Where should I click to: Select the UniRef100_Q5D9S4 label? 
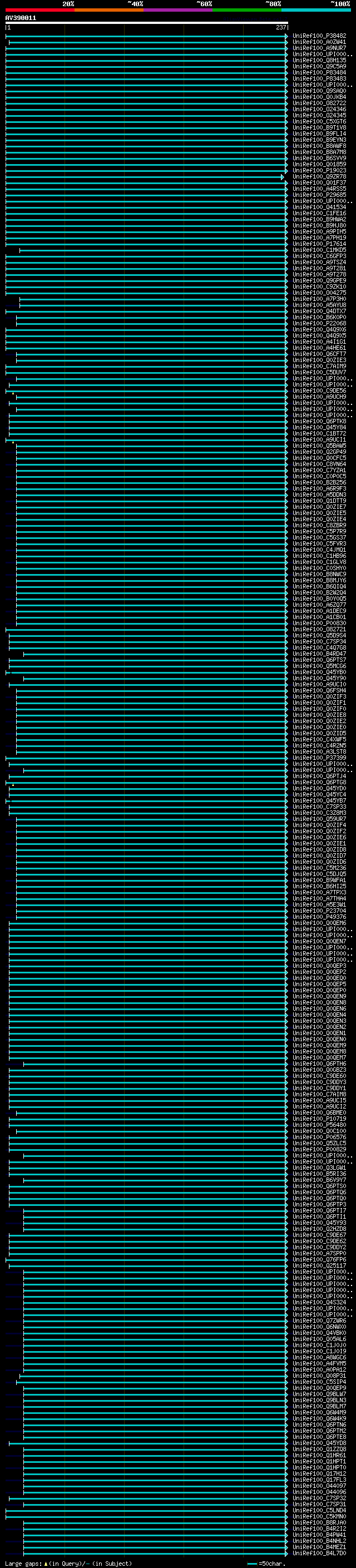click(319, 636)
